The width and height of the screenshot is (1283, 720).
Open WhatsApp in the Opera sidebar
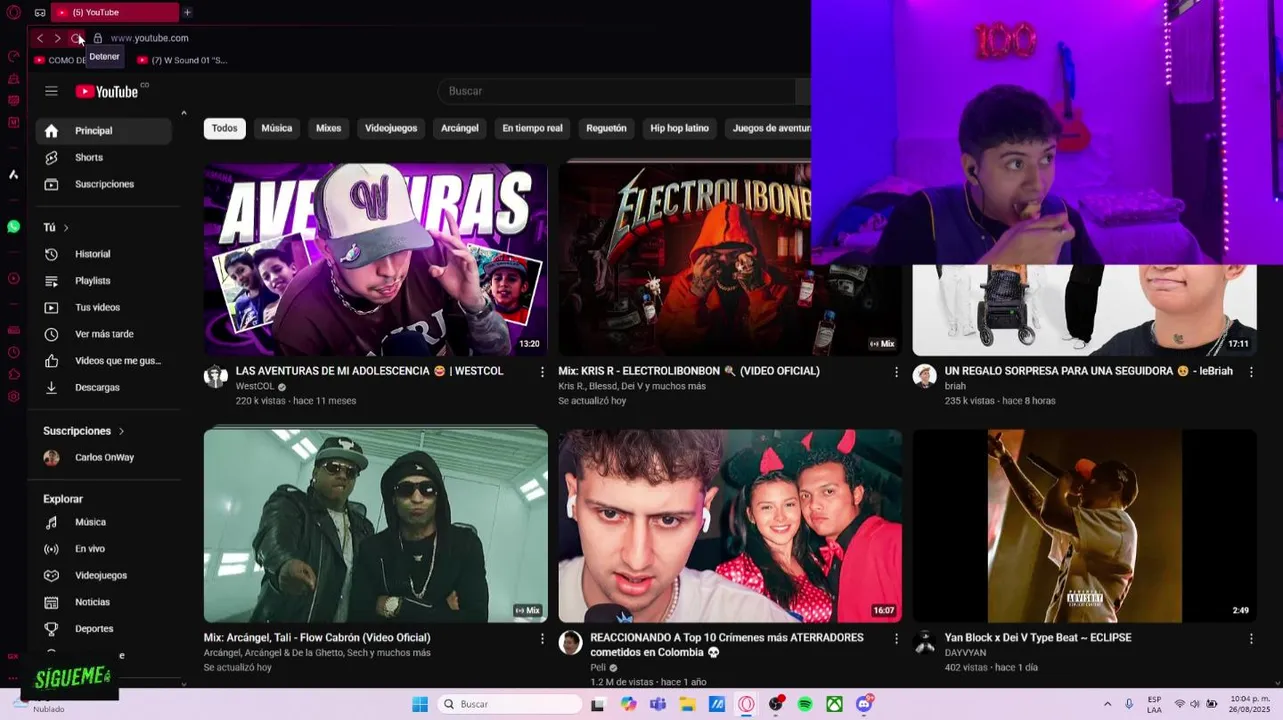13,227
